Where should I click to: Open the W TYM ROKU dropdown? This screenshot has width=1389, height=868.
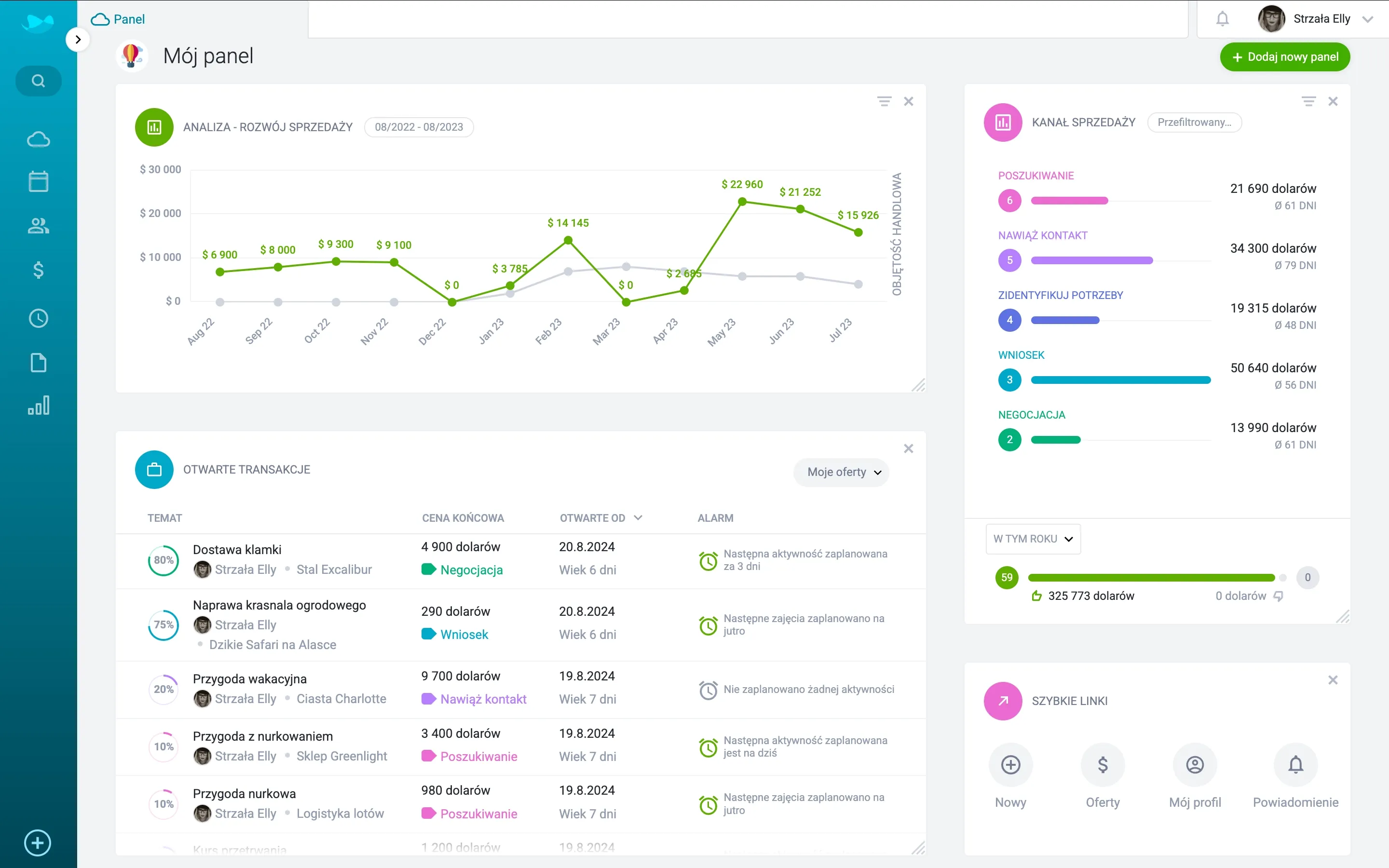coord(1032,539)
